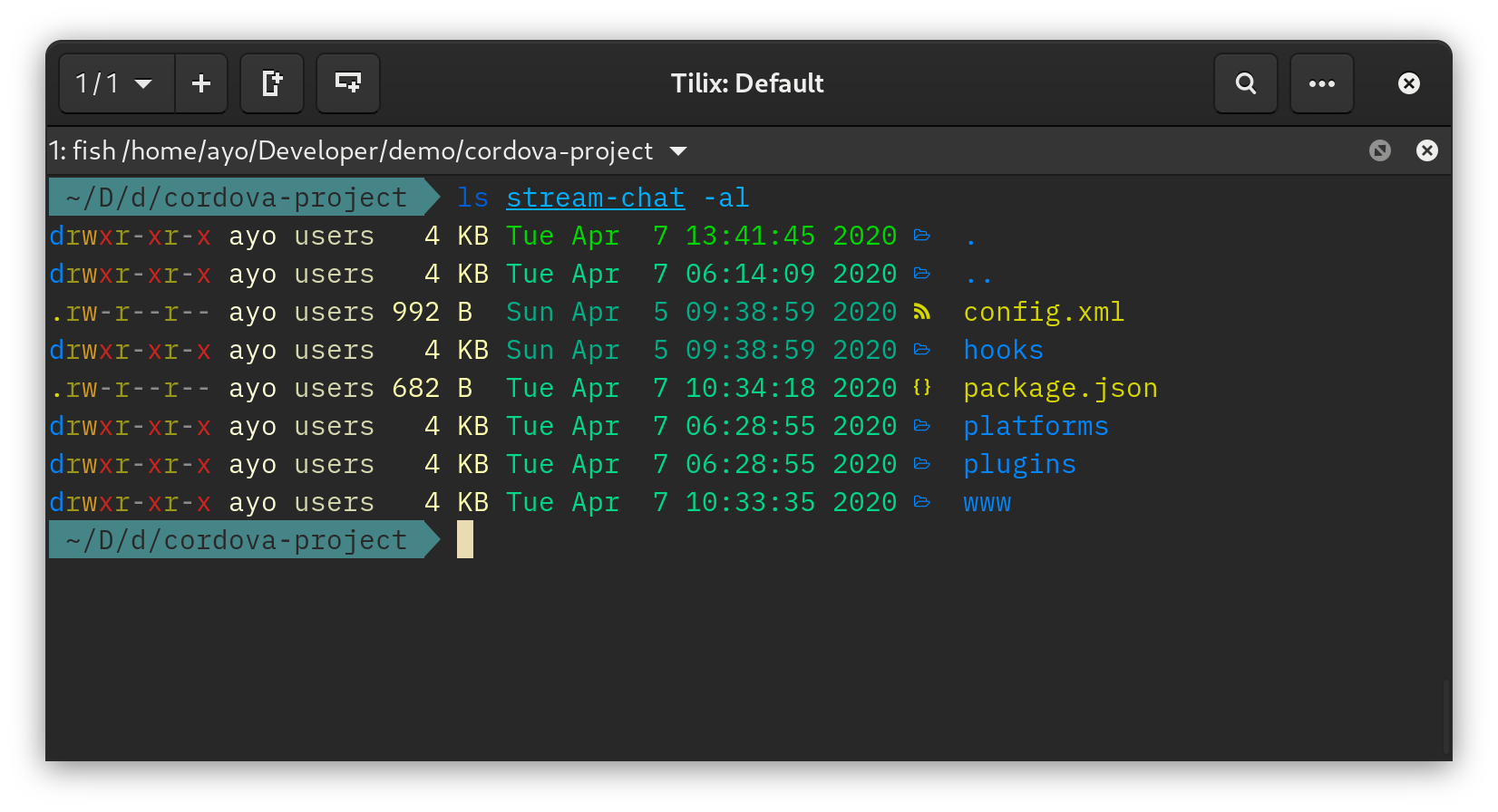The height and width of the screenshot is (812, 1498).
Task: Click the braces icon beside package.json
Action: (922, 388)
